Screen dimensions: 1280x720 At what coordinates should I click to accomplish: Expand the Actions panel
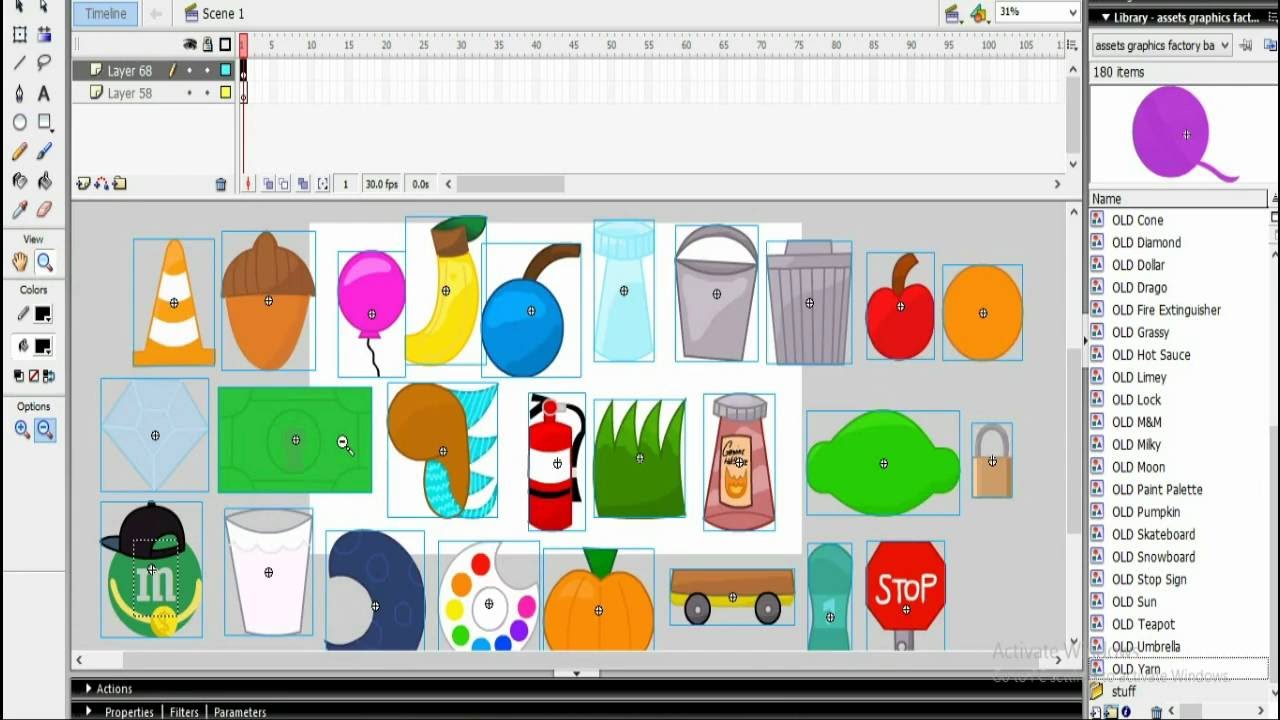click(x=88, y=689)
